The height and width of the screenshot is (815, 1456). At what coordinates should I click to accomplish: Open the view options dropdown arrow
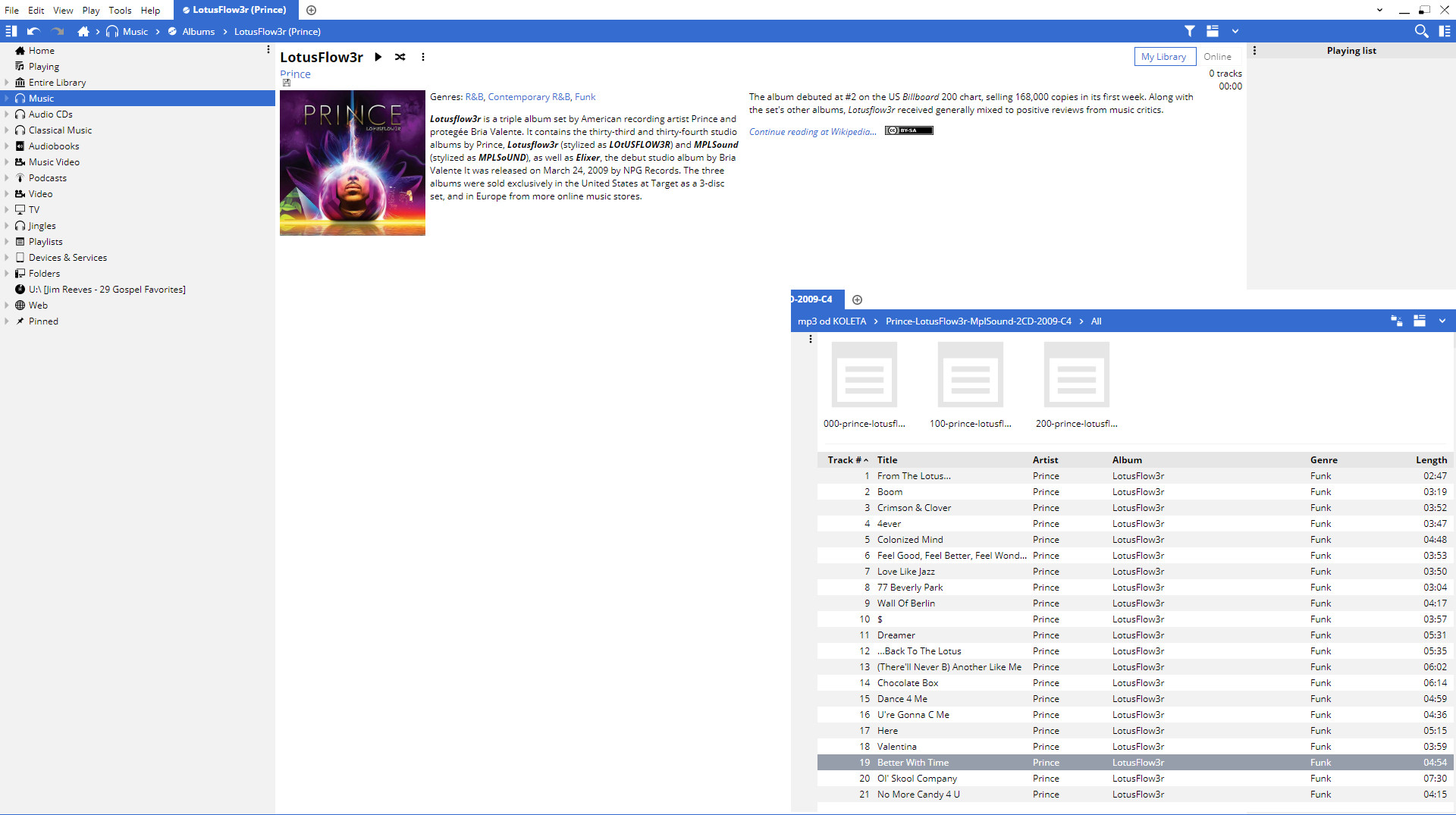pyautogui.click(x=1235, y=31)
